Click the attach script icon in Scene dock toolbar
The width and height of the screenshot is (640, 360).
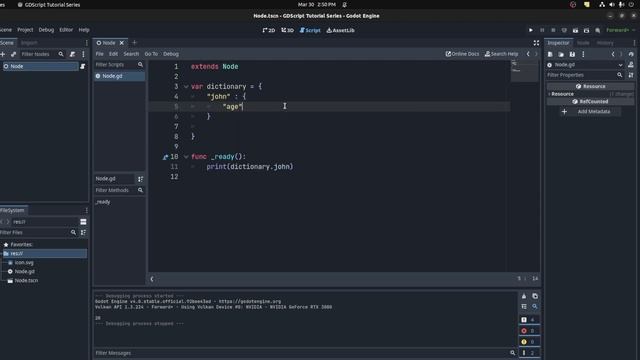[x=72, y=54]
